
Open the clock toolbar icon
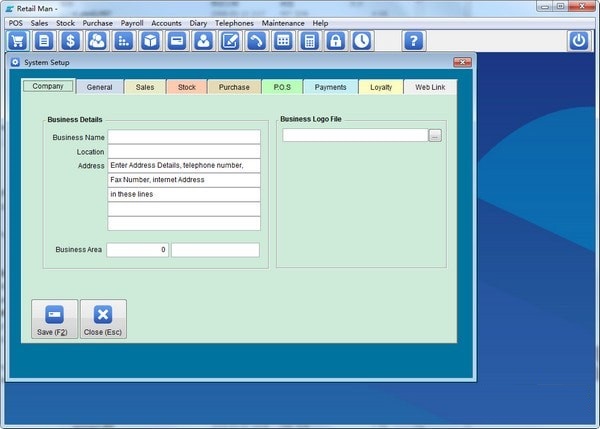coord(362,41)
